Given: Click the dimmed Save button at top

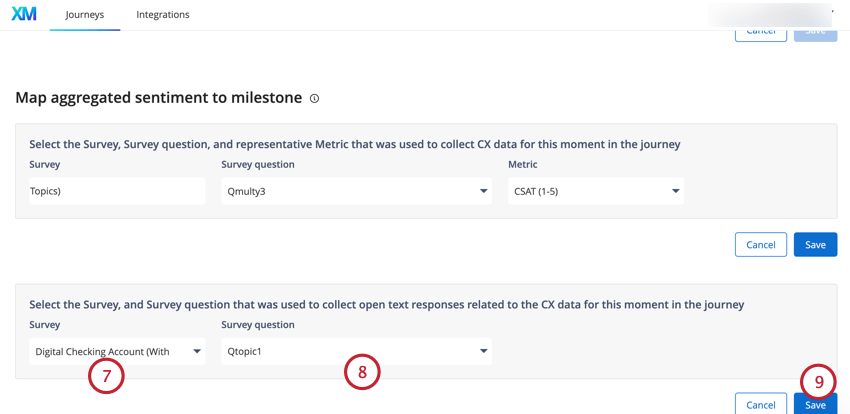Looking at the screenshot, I should [815, 35].
